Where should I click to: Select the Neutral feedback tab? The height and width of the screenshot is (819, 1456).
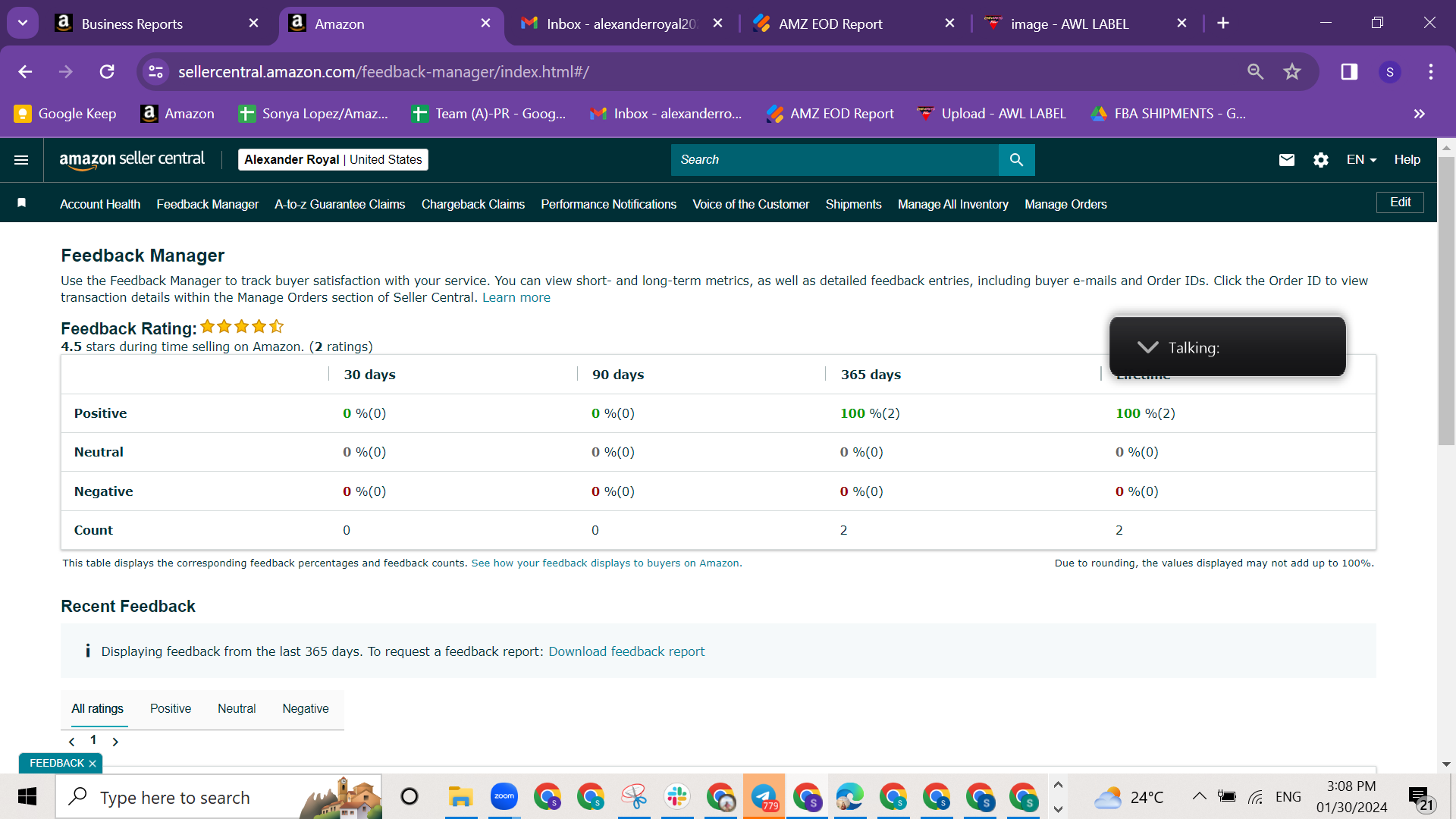pyautogui.click(x=237, y=709)
